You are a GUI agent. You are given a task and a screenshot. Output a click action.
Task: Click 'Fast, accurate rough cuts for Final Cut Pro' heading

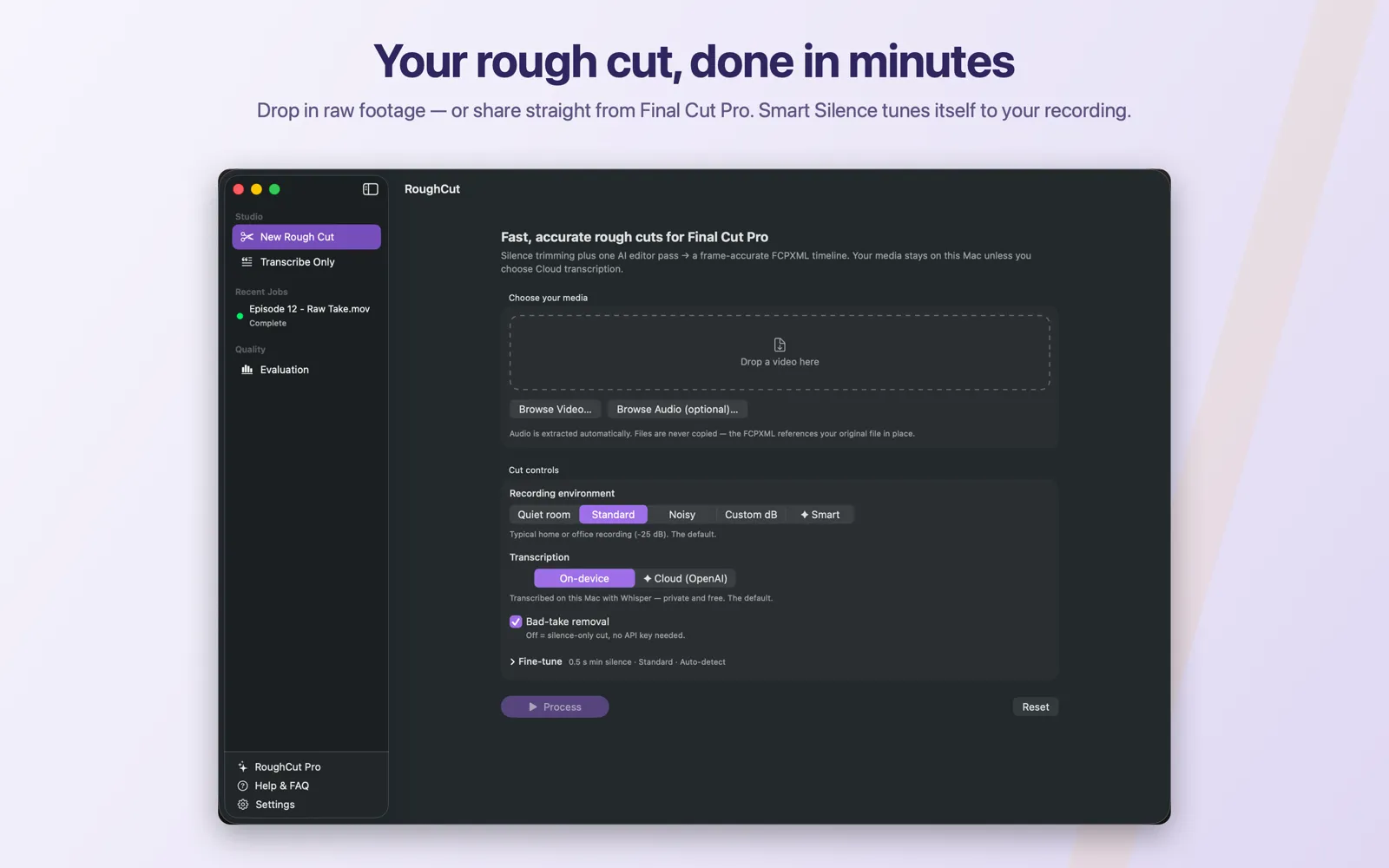pyautogui.click(x=635, y=237)
